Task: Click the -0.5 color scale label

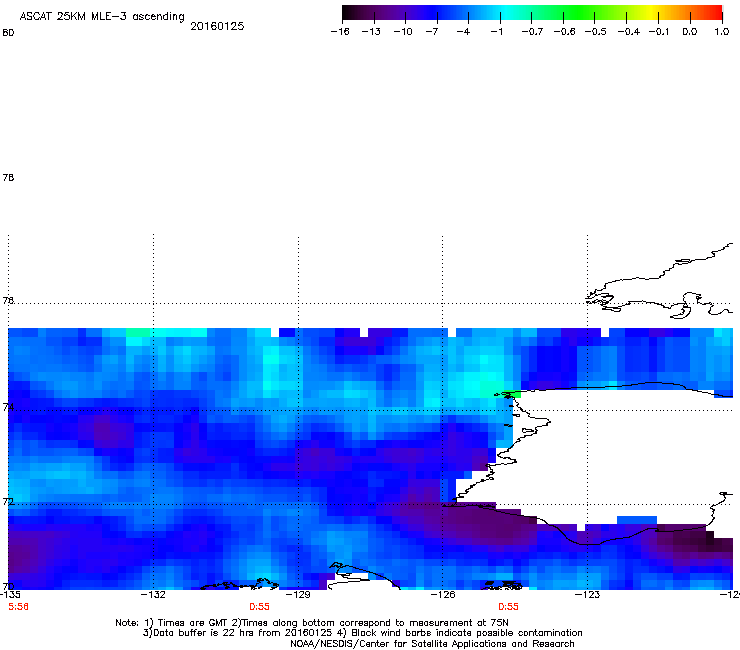Action: [596, 32]
